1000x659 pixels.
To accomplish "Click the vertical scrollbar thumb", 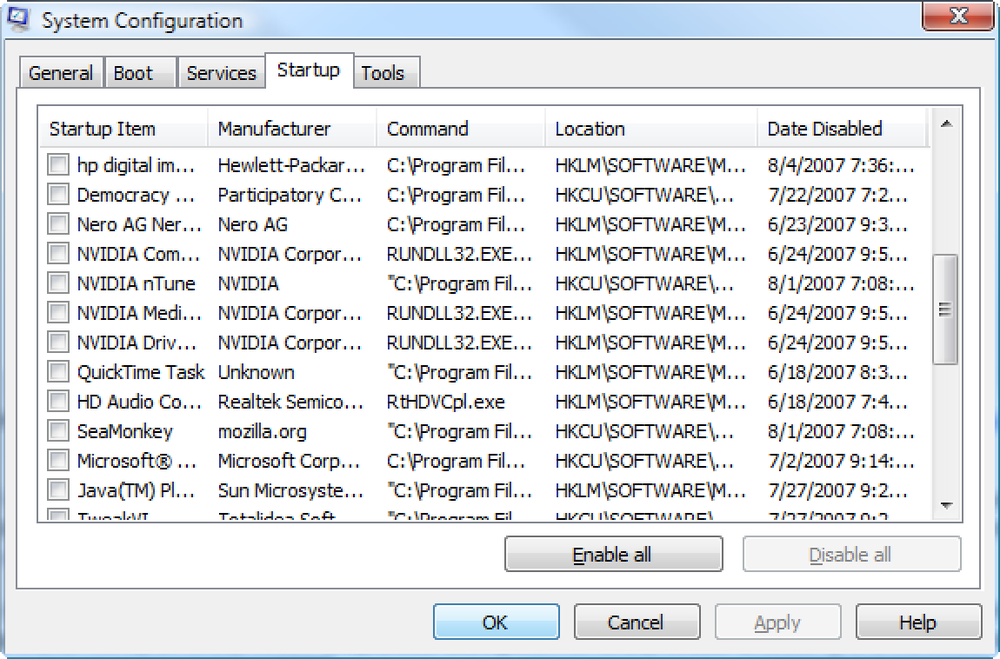I will [x=945, y=309].
